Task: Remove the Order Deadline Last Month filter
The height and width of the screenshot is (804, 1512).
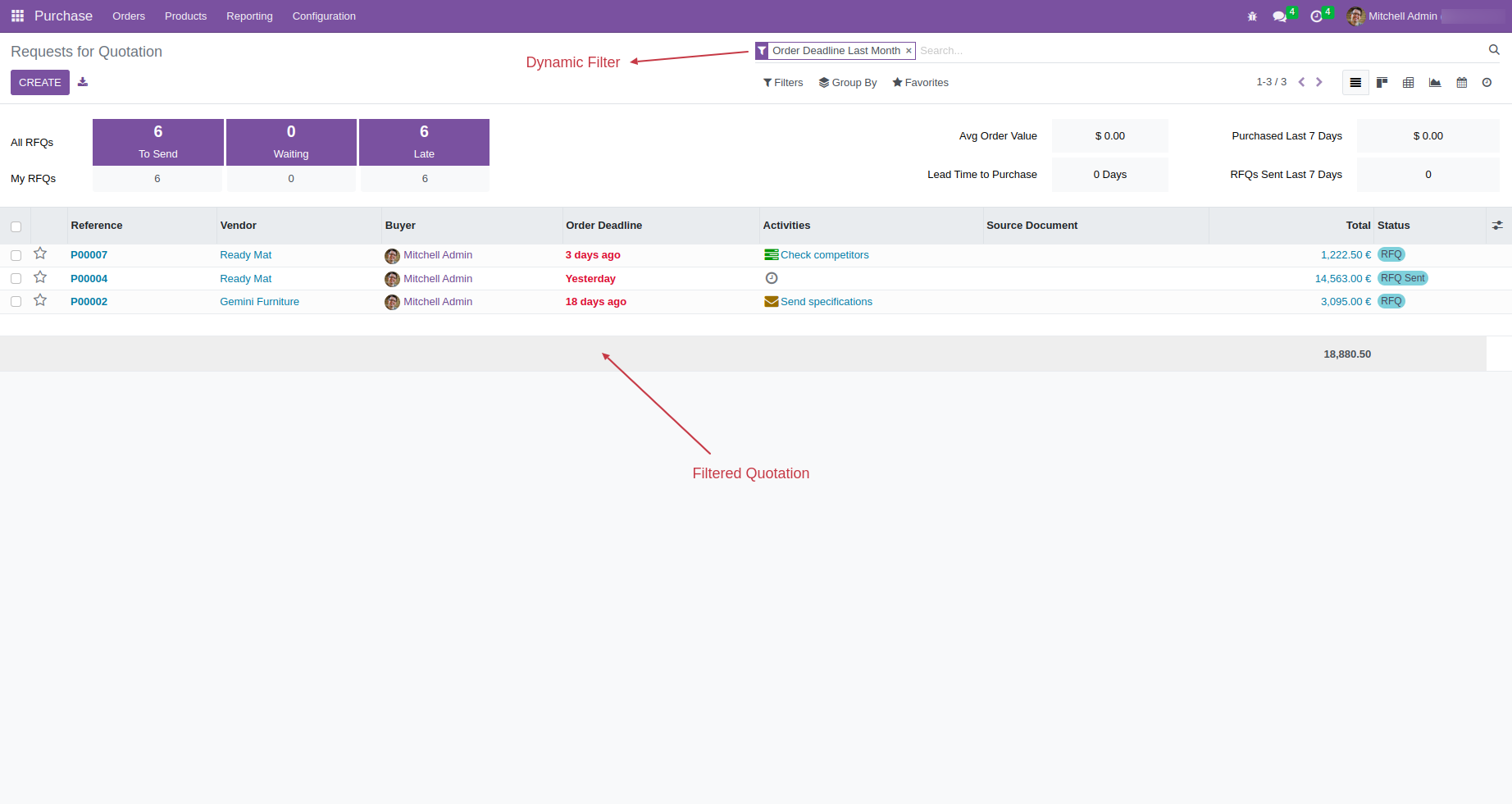Action: [x=909, y=51]
